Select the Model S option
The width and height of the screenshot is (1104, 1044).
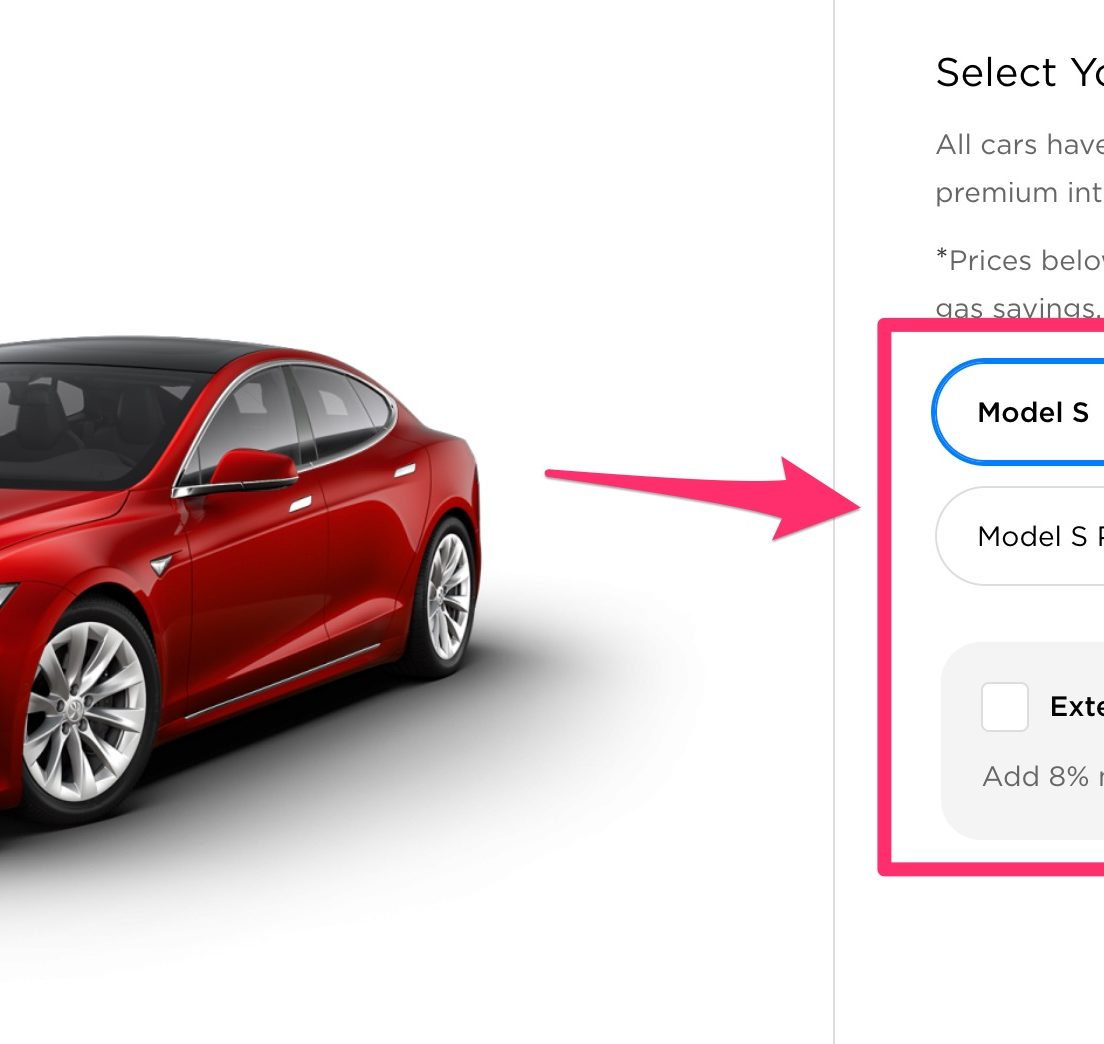coord(1018,413)
